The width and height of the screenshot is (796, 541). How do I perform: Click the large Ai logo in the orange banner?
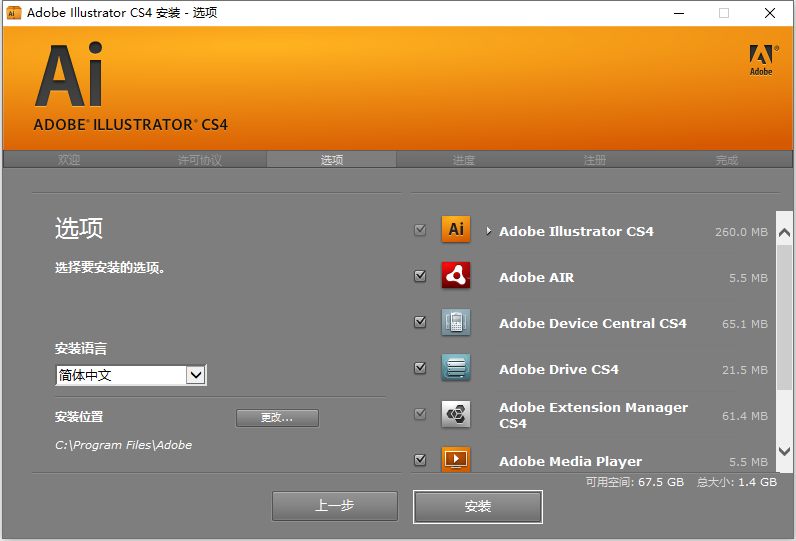click(x=69, y=75)
